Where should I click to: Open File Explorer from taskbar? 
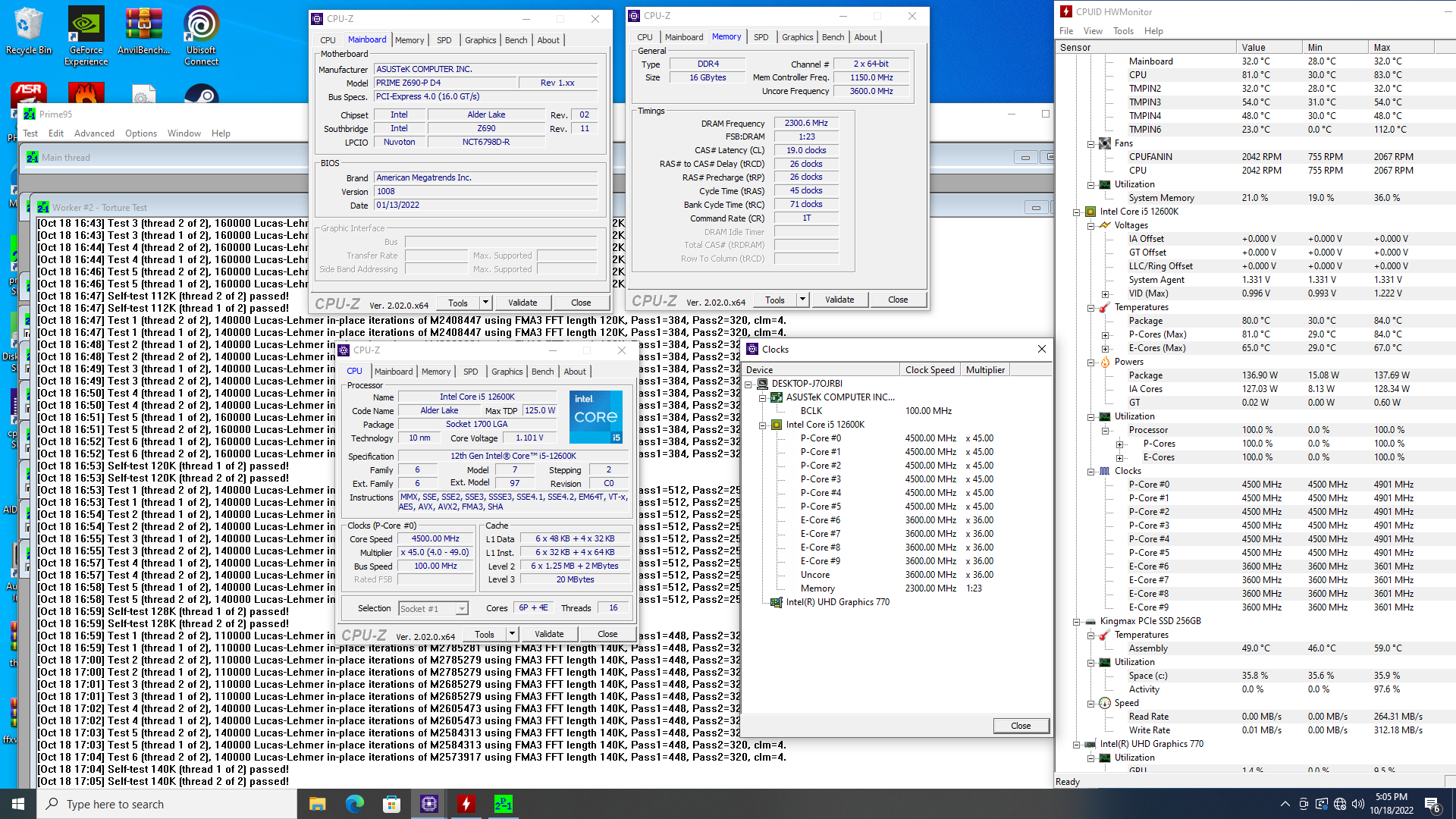pyautogui.click(x=317, y=804)
